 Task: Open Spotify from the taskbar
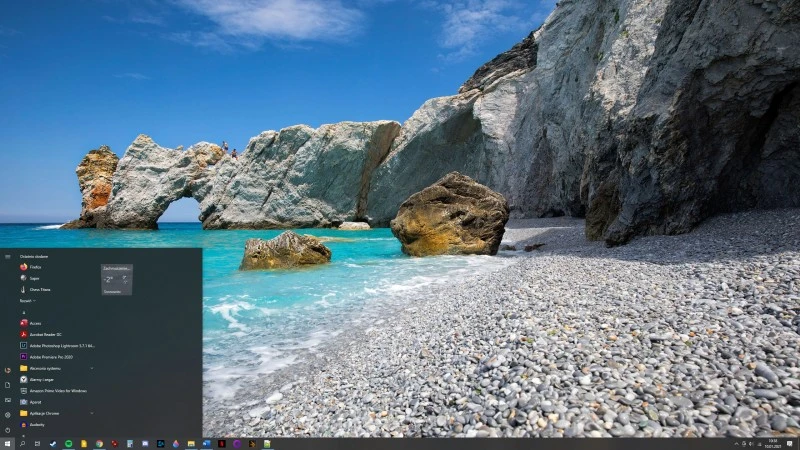click(68, 444)
